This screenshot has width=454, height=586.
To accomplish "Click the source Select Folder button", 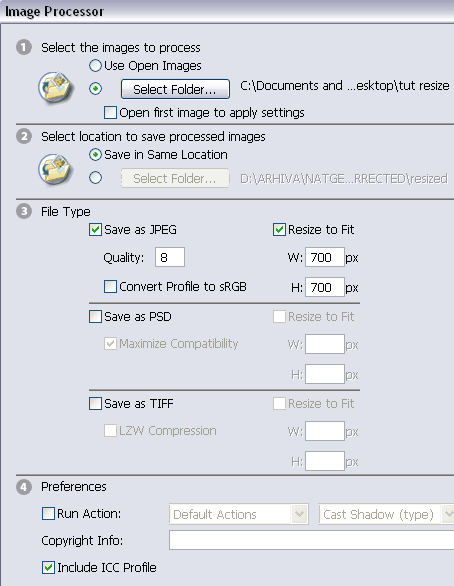I will (175, 89).
